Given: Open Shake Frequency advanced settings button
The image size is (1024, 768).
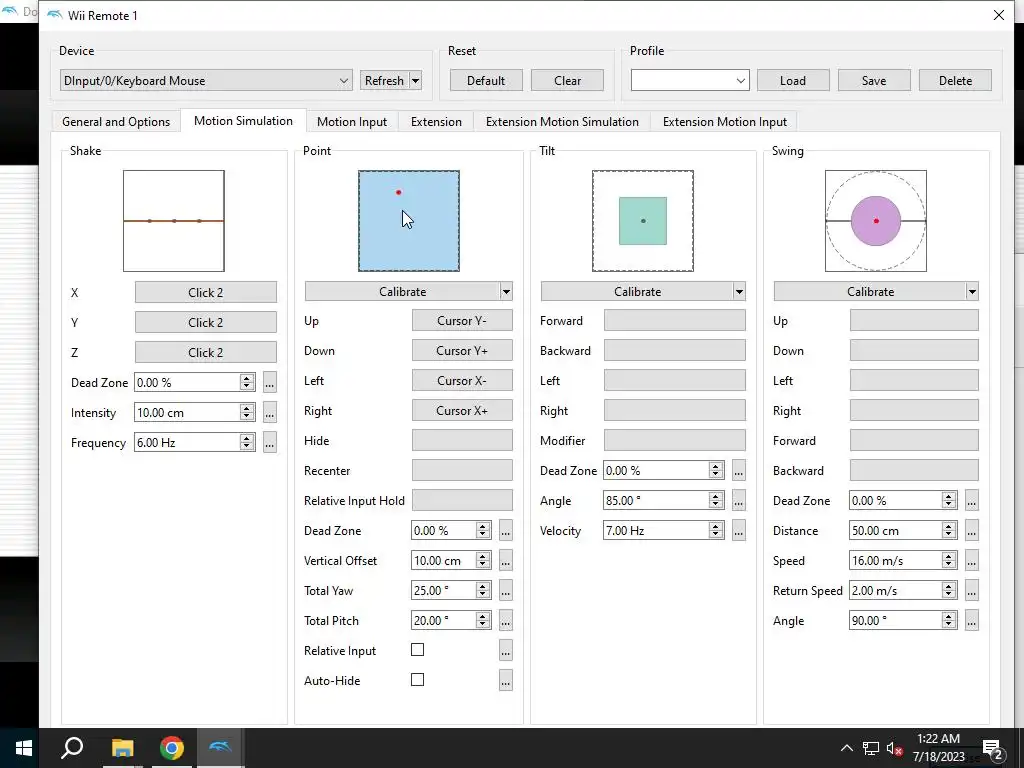Looking at the screenshot, I should coord(270,443).
